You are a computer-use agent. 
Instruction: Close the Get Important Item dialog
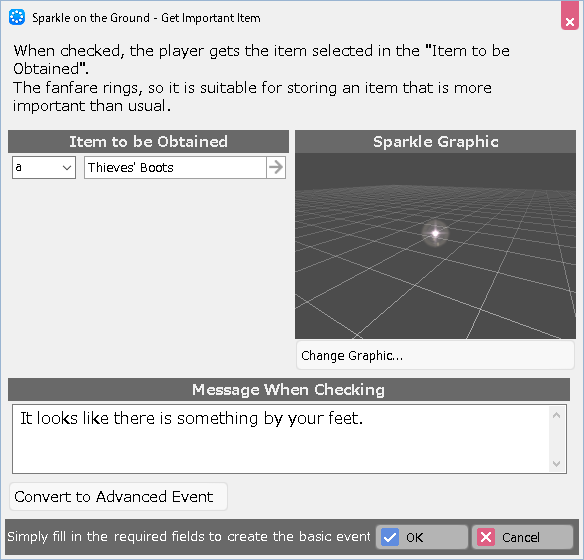[x=569, y=22]
